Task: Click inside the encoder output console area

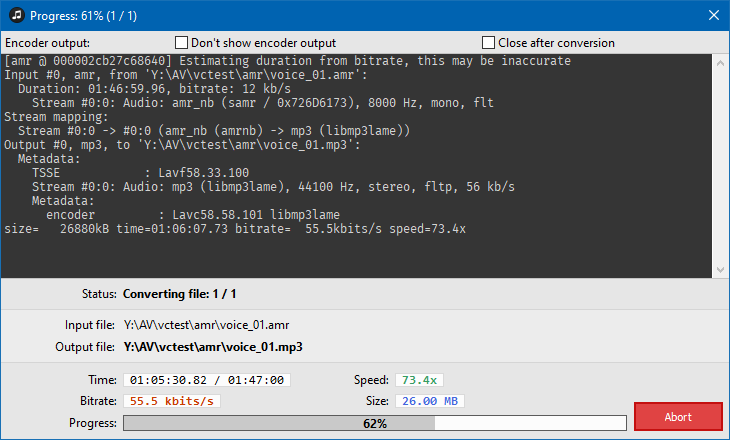Action: [x=356, y=254]
